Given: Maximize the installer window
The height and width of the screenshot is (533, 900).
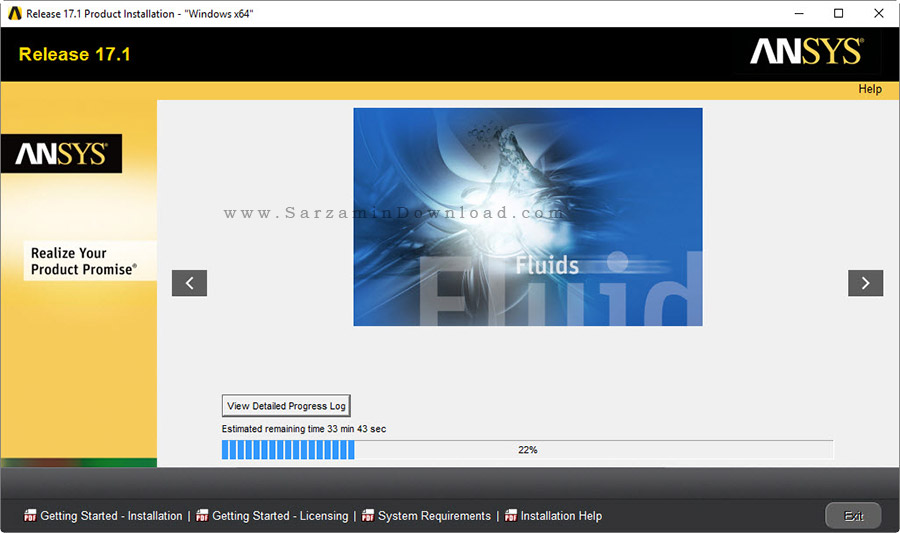Looking at the screenshot, I should pyautogui.click(x=838, y=13).
